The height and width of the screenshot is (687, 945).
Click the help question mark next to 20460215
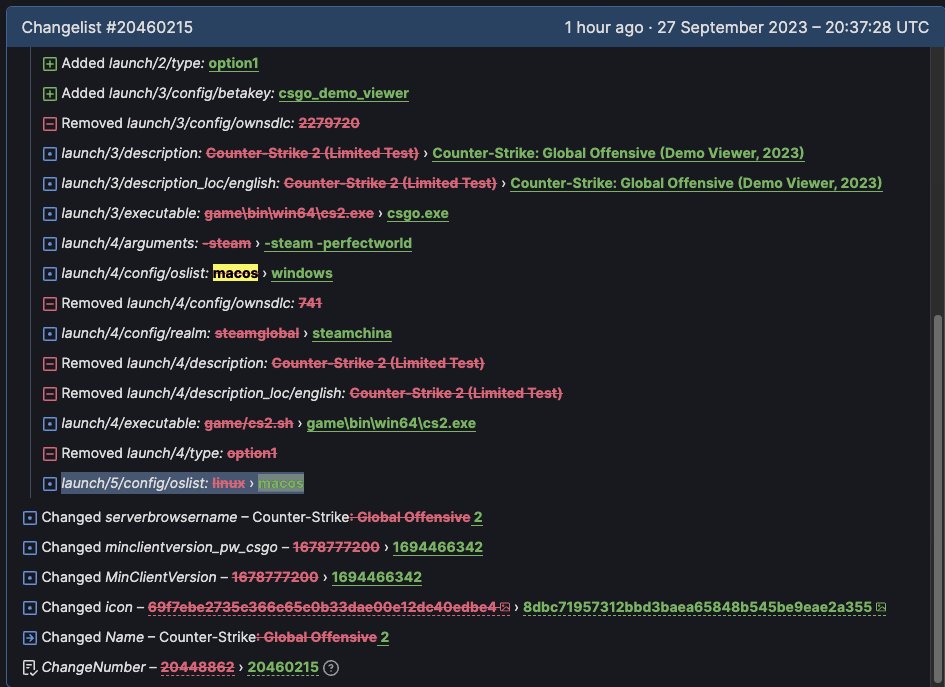(x=331, y=668)
